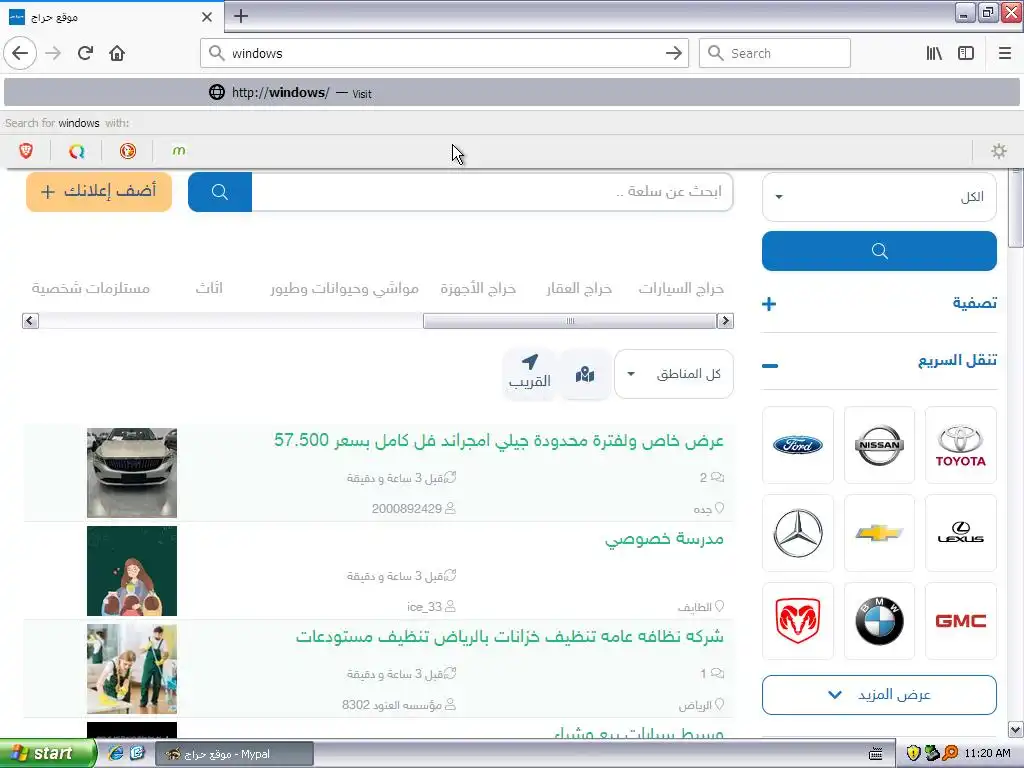This screenshot has width=1024, height=768.
Task: Visit http://windows/ suggestion
Action: (511, 93)
